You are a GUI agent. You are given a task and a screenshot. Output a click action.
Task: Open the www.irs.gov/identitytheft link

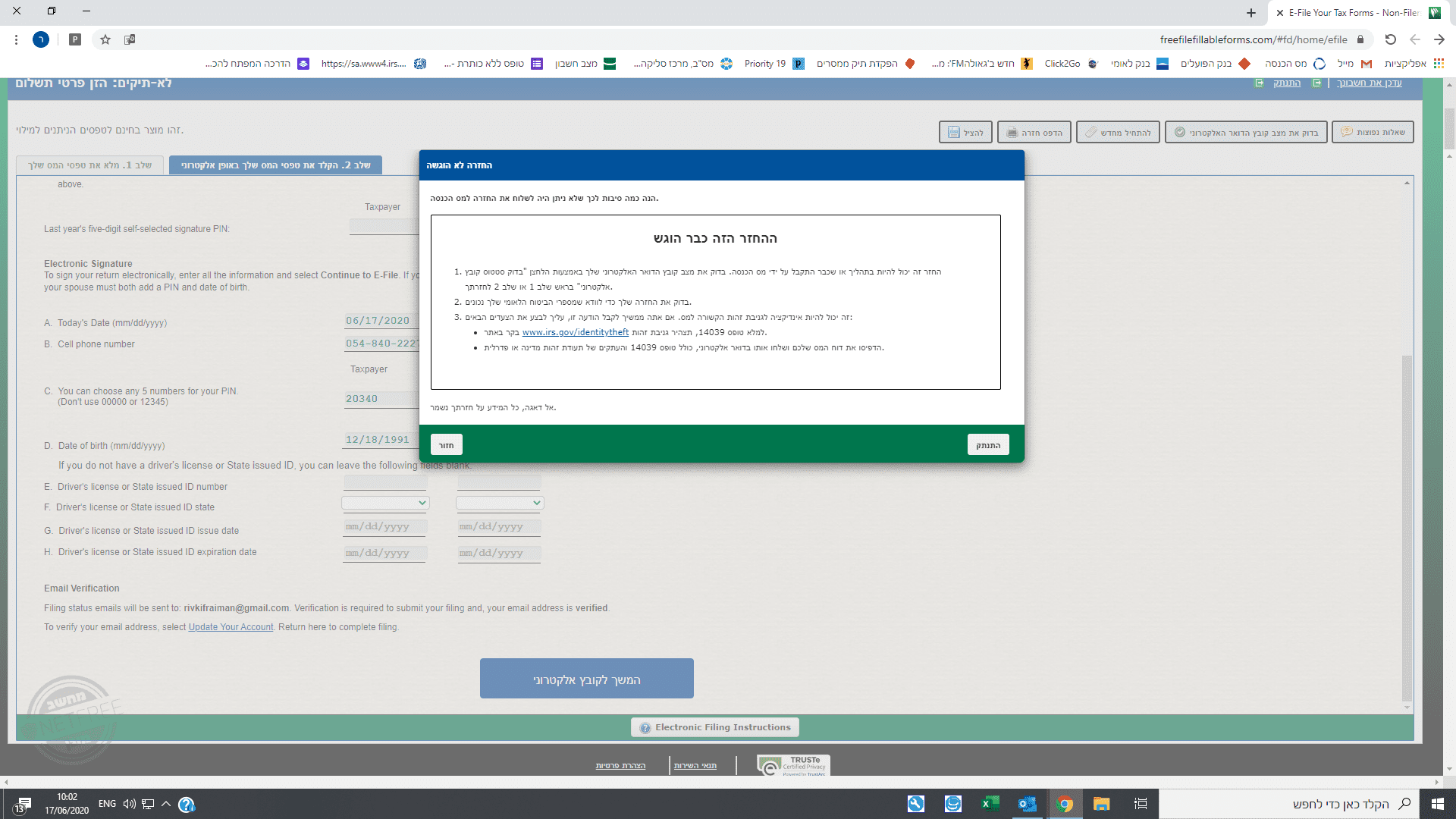coord(575,332)
